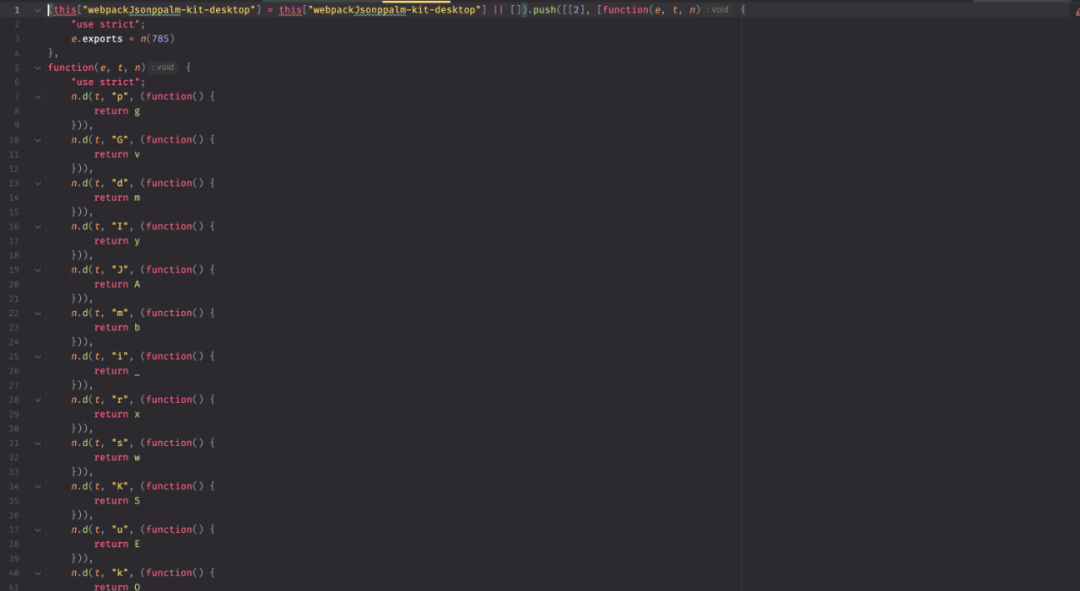Click "return w" on line 32
Image resolution: width=1080 pixels, height=591 pixels.
click(x=117, y=458)
